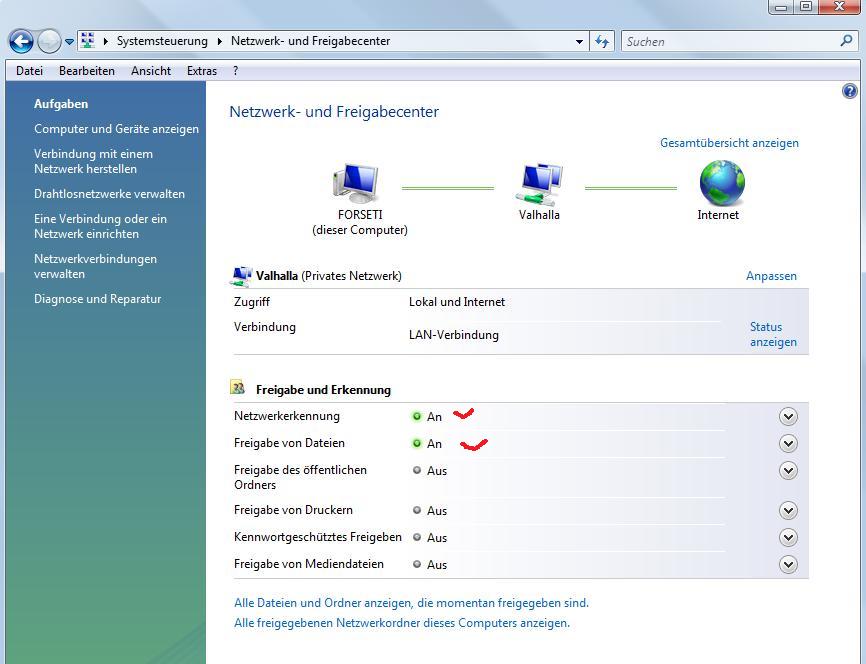Click the Internet globe icon
Screen dimensions: 866x664
(x=722, y=183)
